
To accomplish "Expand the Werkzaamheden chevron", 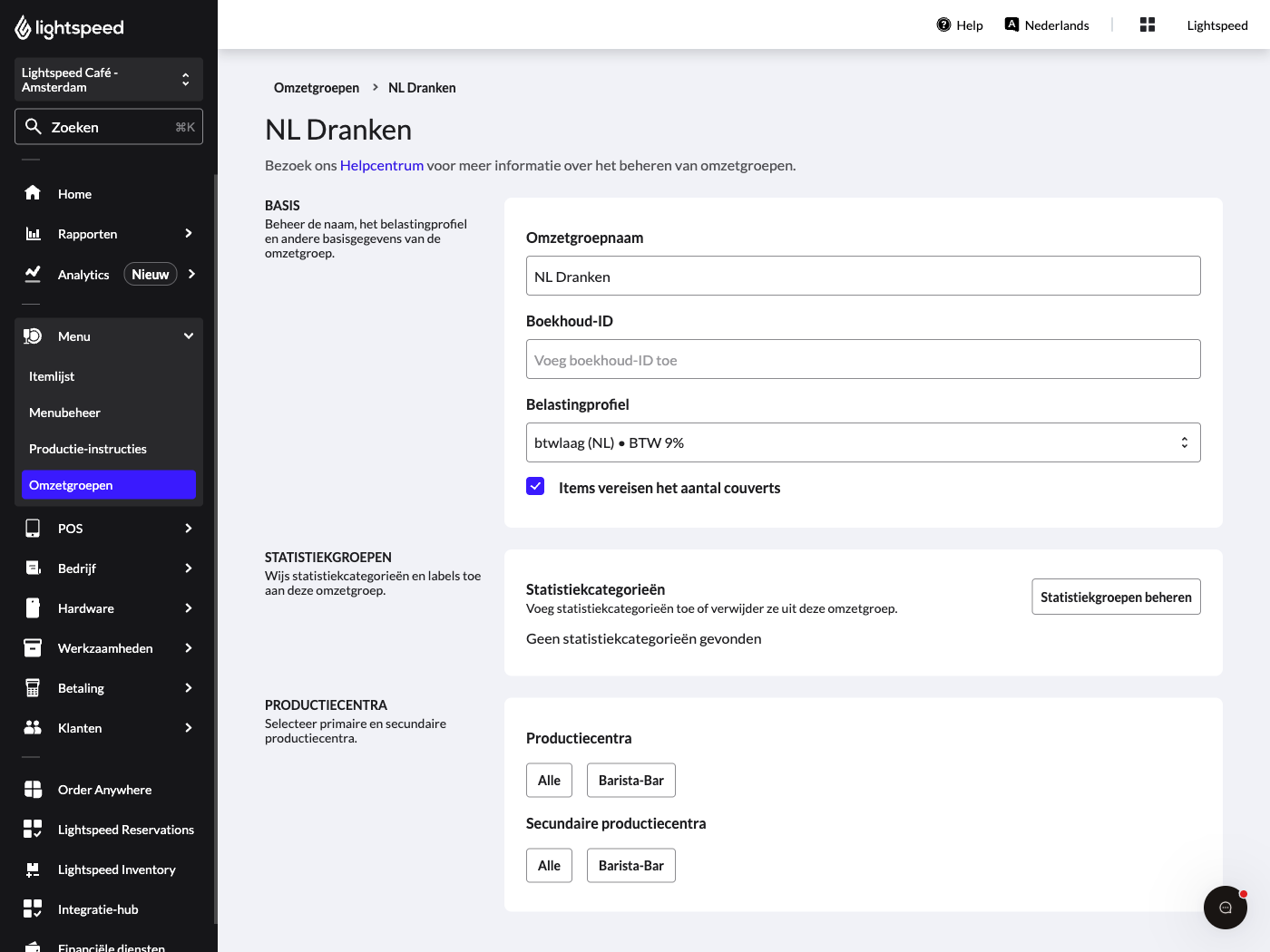I will click(x=189, y=647).
